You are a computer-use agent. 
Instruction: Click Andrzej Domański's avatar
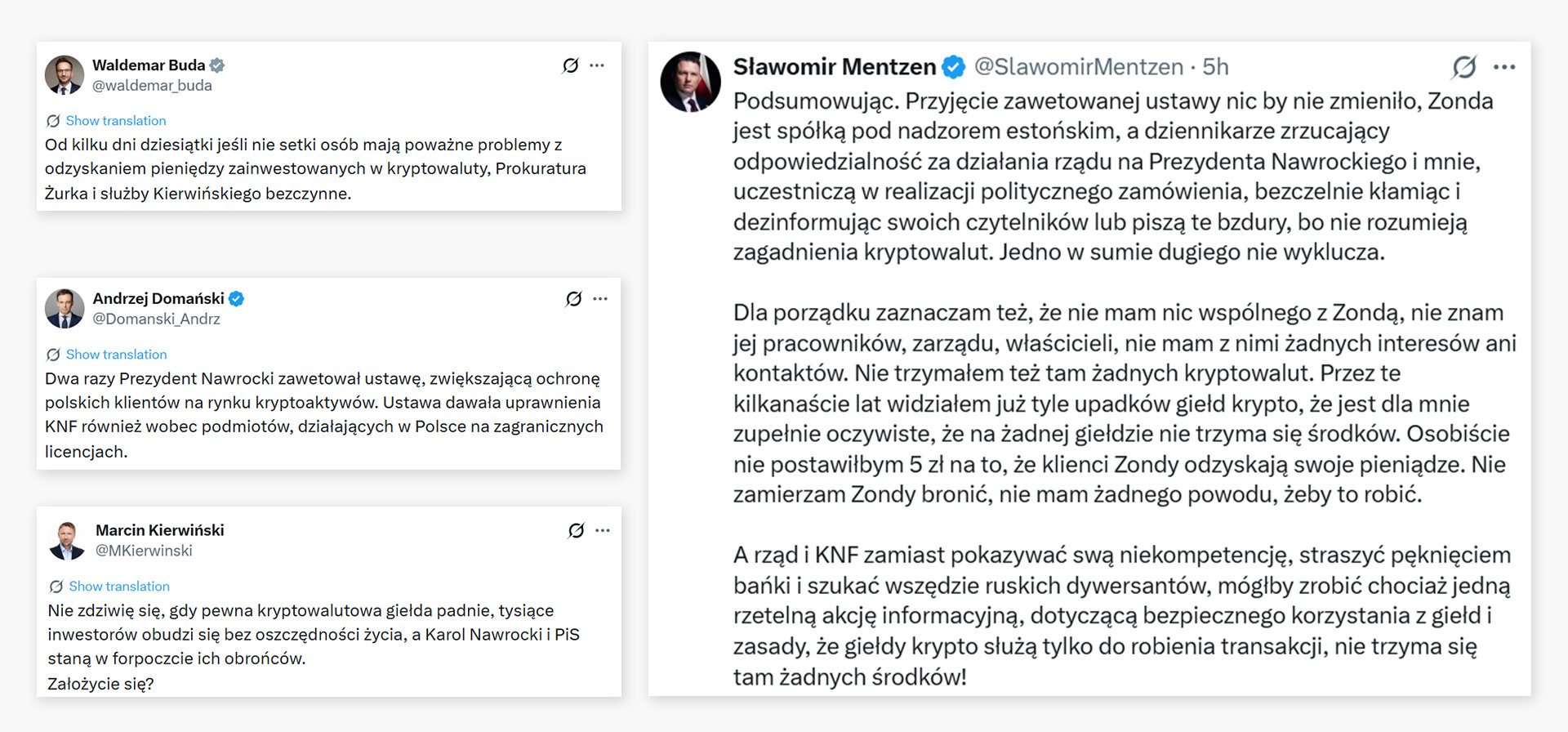tap(65, 309)
